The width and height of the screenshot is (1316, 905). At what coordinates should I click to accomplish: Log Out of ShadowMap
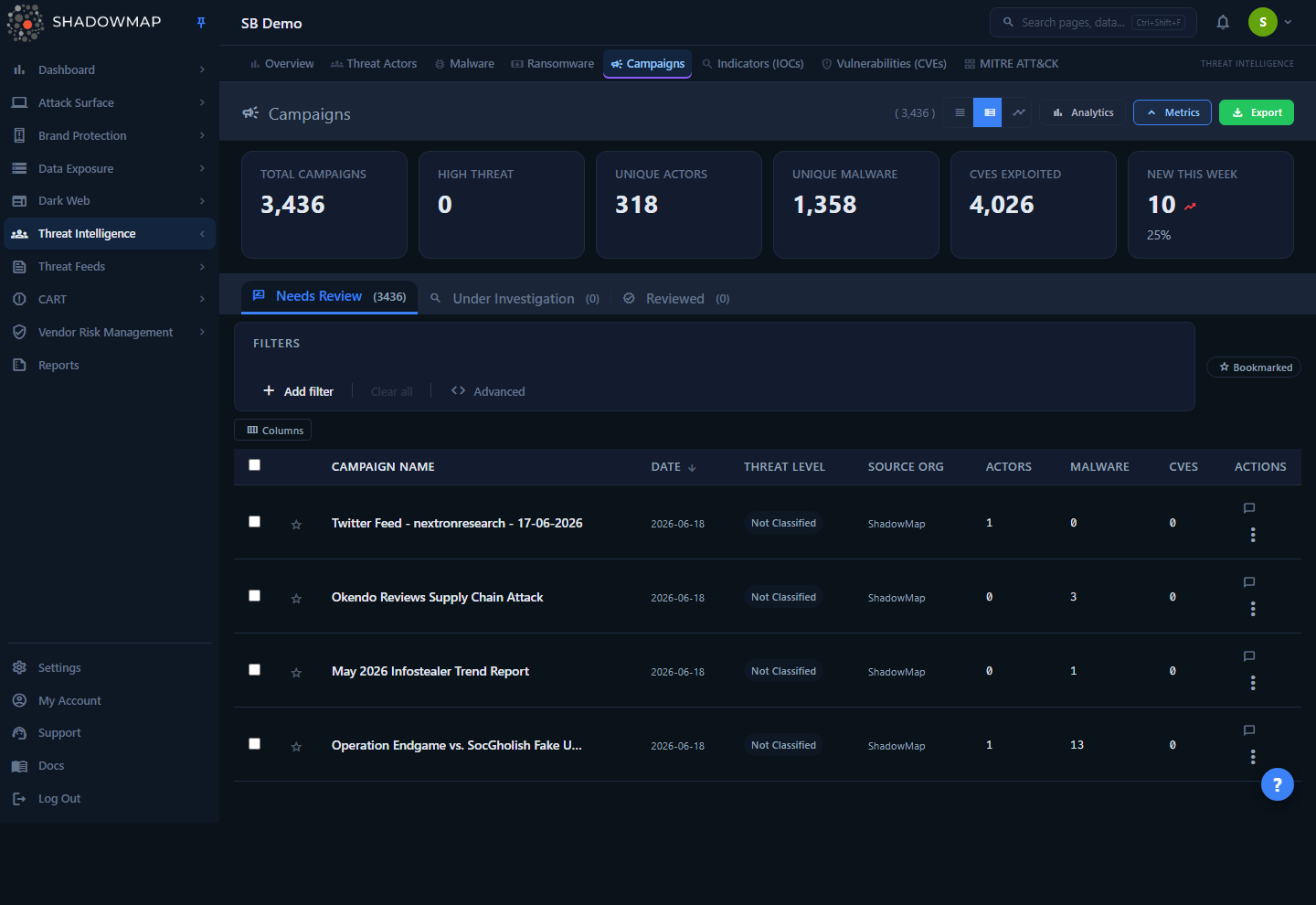(x=110, y=799)
